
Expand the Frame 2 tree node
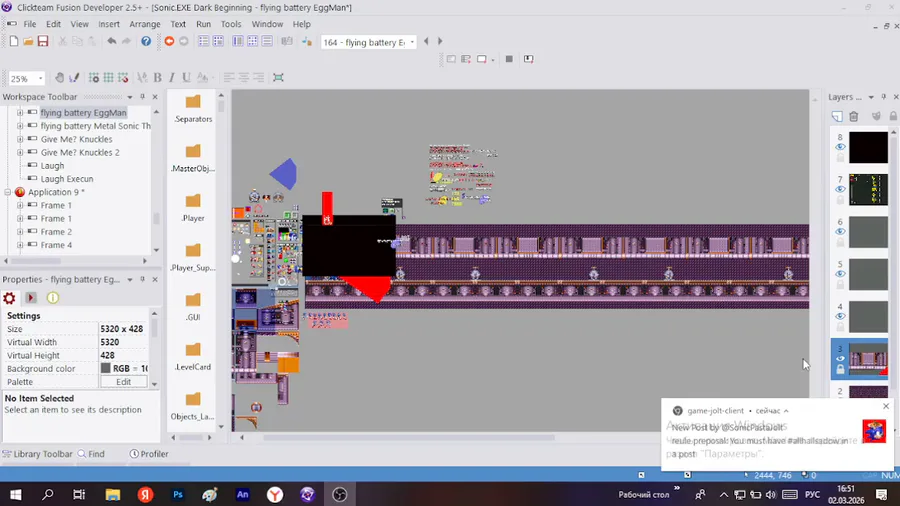[20, 232]
